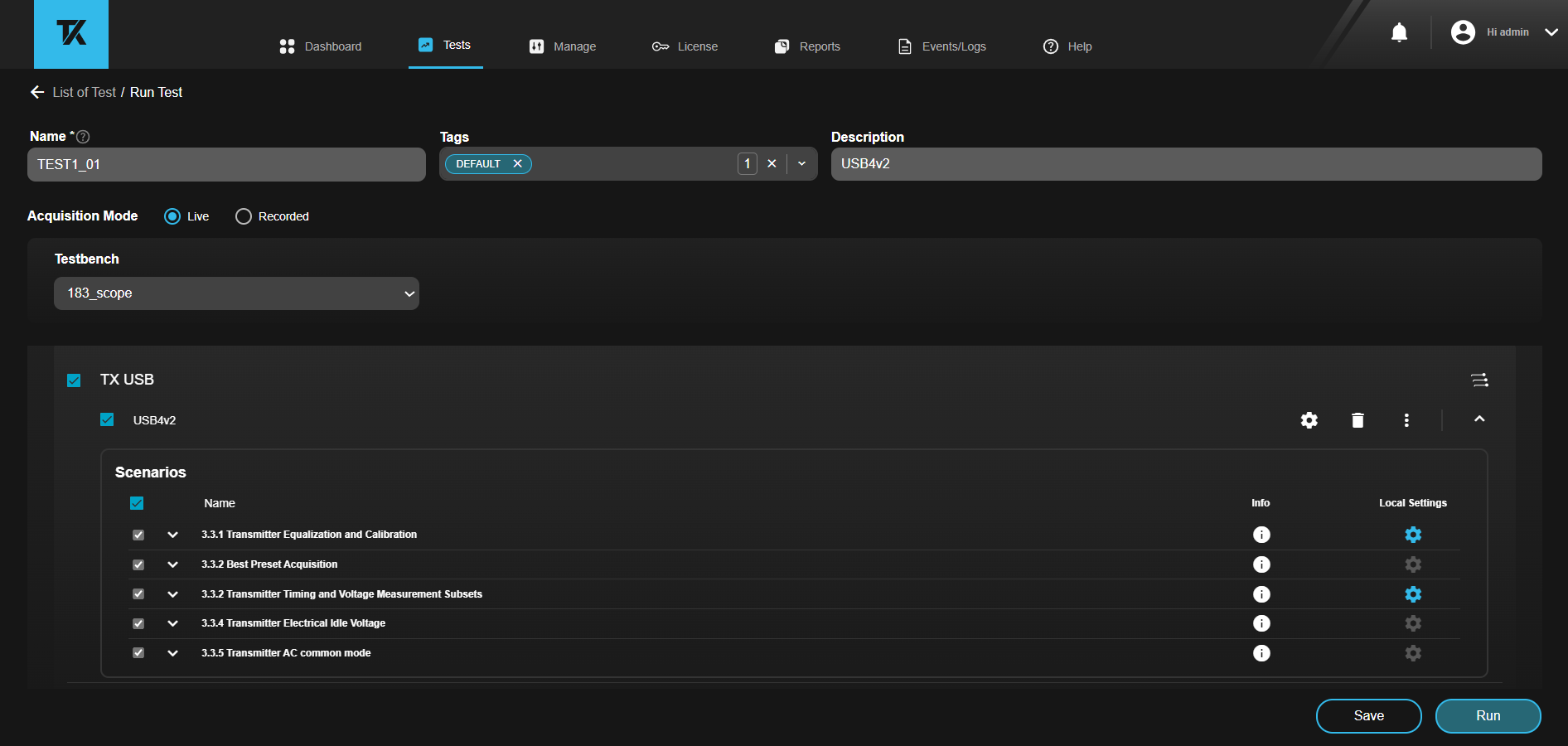The height and width of the screenshot is (746, 1568).
Task: Collapse the USB4v2 section
Action: [x=1479, y=419]
